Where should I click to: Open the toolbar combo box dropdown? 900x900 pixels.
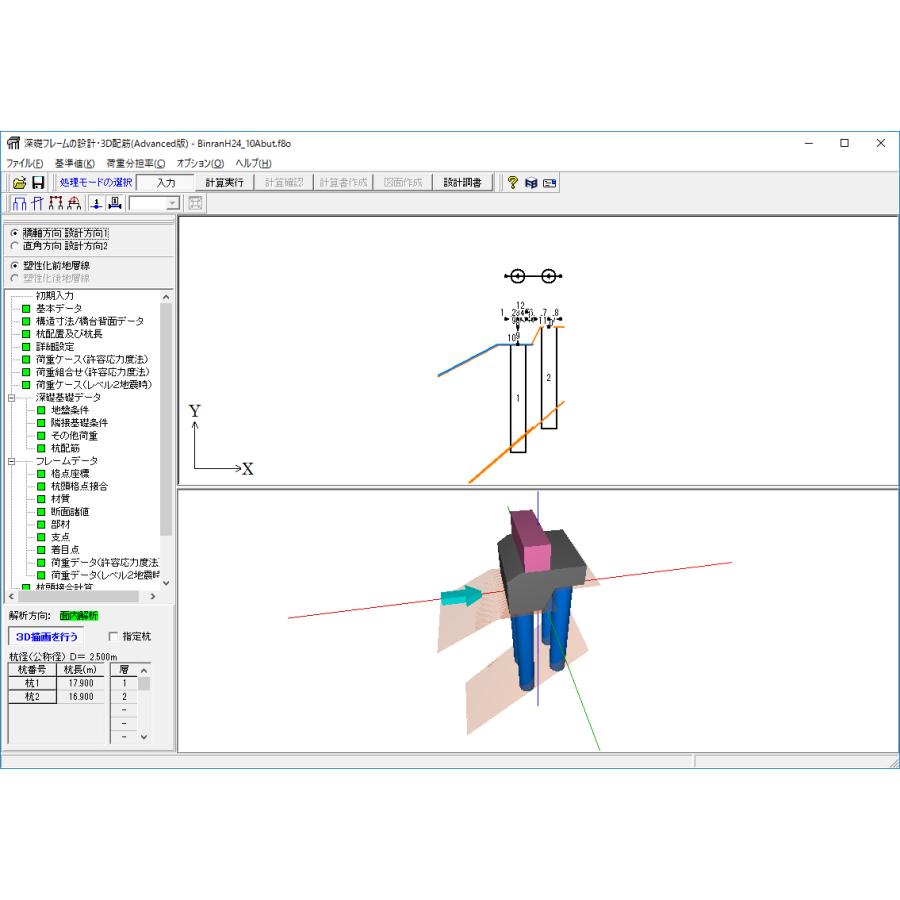[172, 203]
